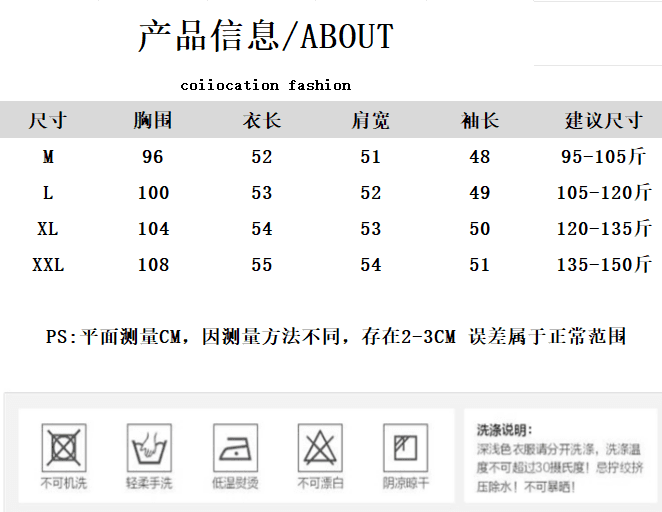The height and width of the screenshot is (512, 662).
Task: Click garment length 53 in L row
Action: [262, 193]
